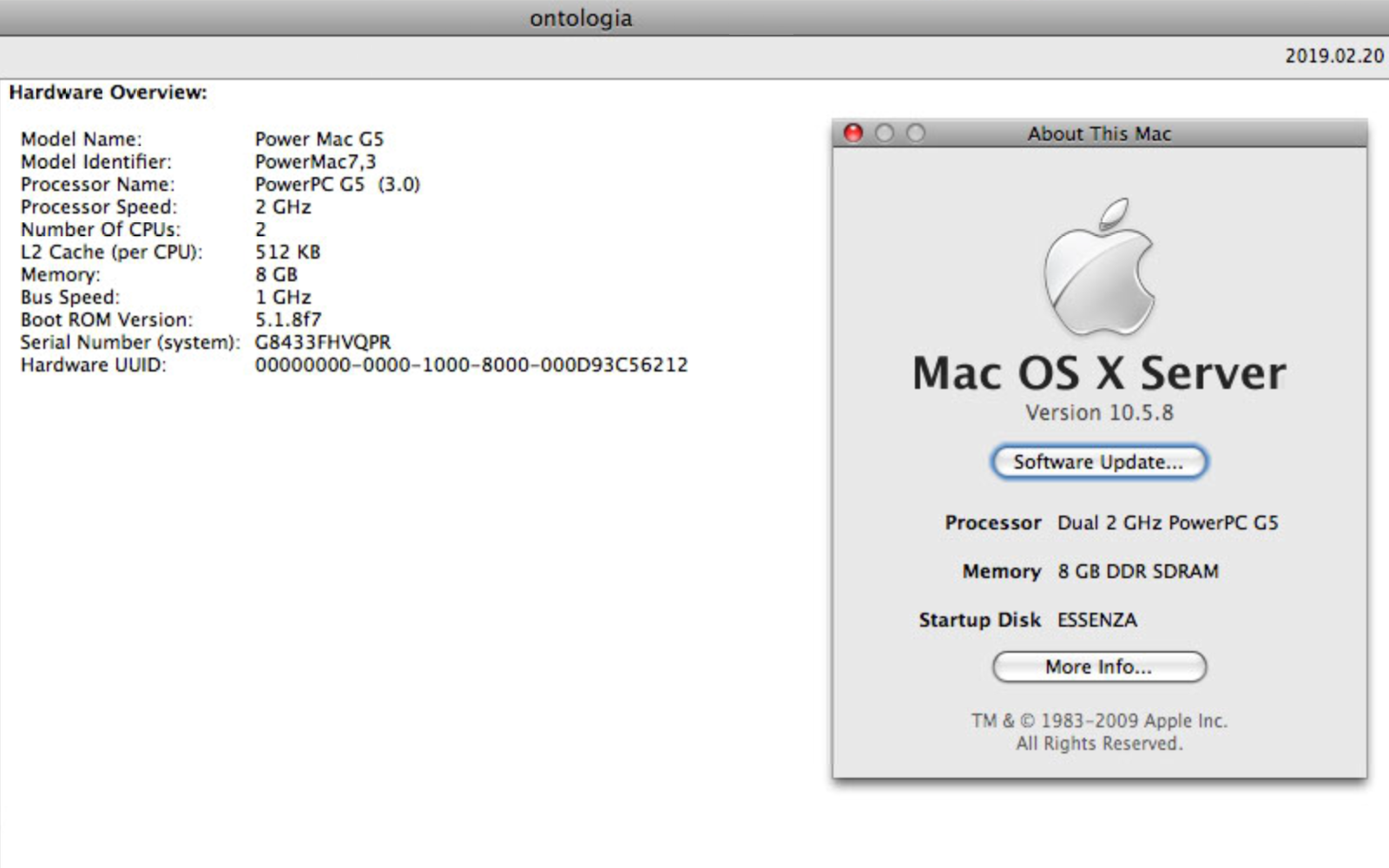Click the 8 GB DDR SDRAM value
The image size is (1389, 868).
[1138, 571]
